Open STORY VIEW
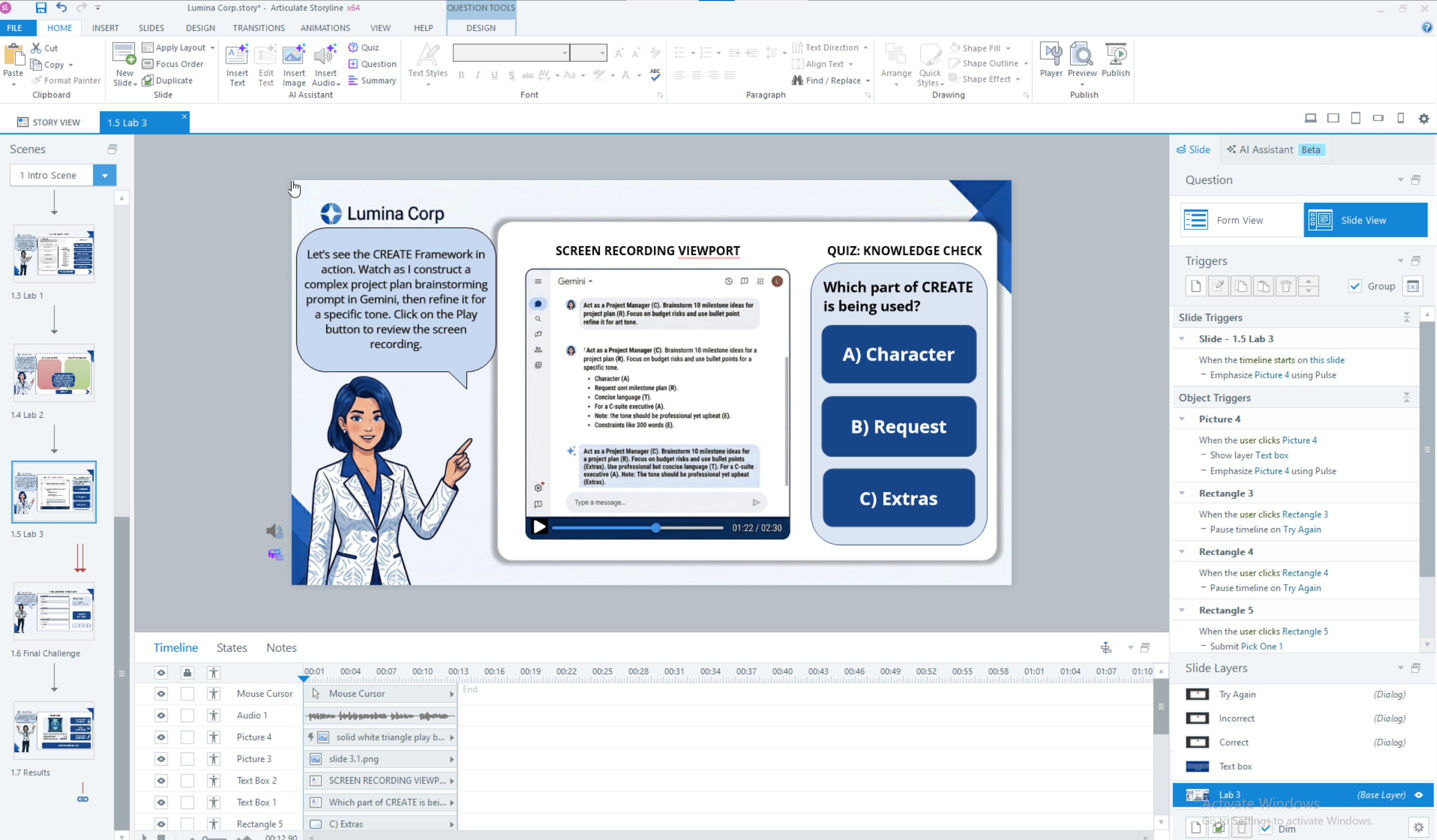The width and height of the screenshot is (1437, 840). [49, 122]
